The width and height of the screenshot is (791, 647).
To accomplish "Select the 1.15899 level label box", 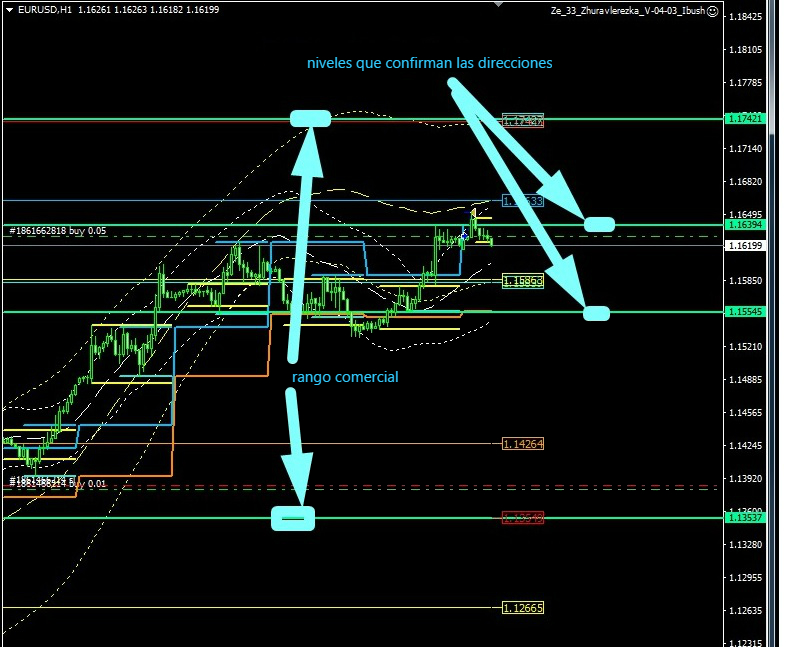I will point(522,282).
